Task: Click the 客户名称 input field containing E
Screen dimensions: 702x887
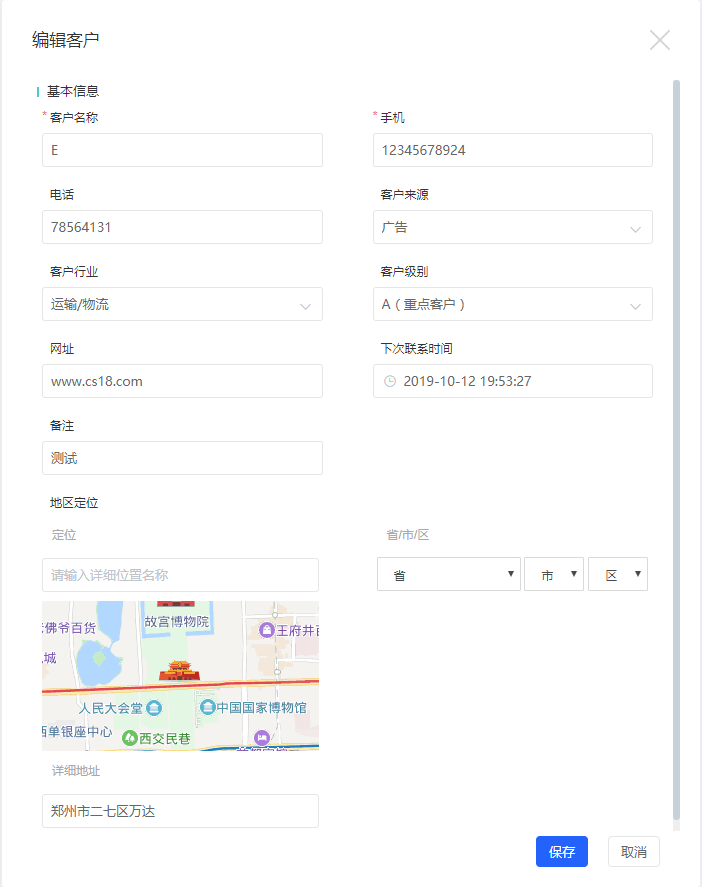Action: pos(182,150)
